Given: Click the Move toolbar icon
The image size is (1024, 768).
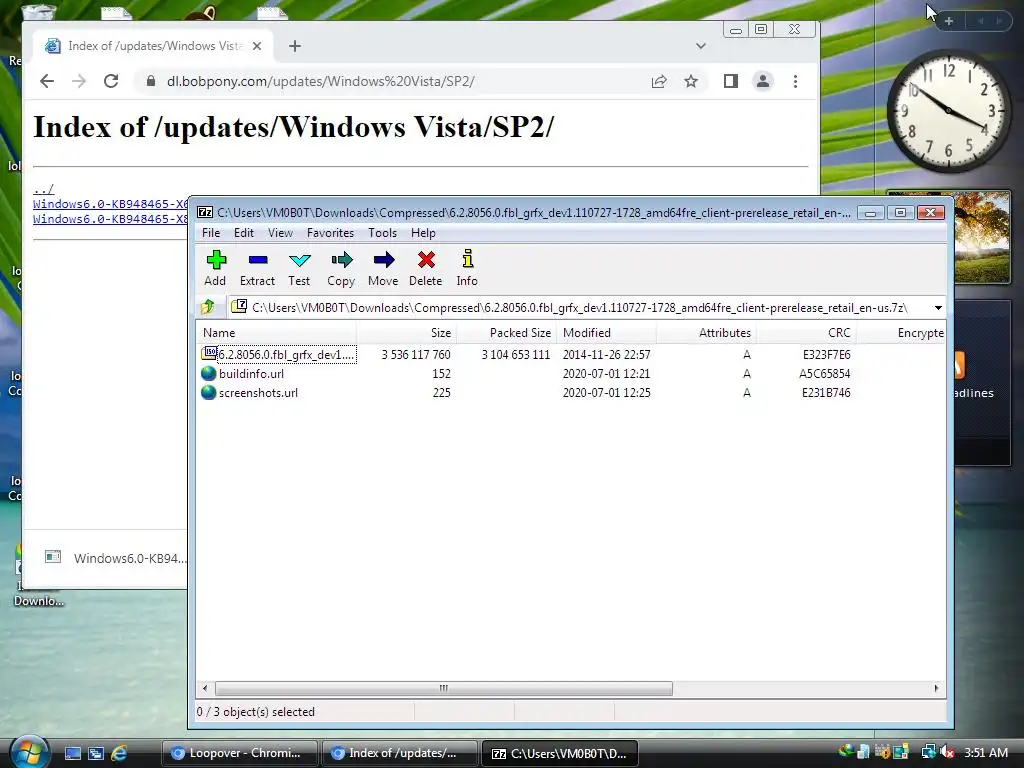Looking at the screenshot, I should 383,268.
